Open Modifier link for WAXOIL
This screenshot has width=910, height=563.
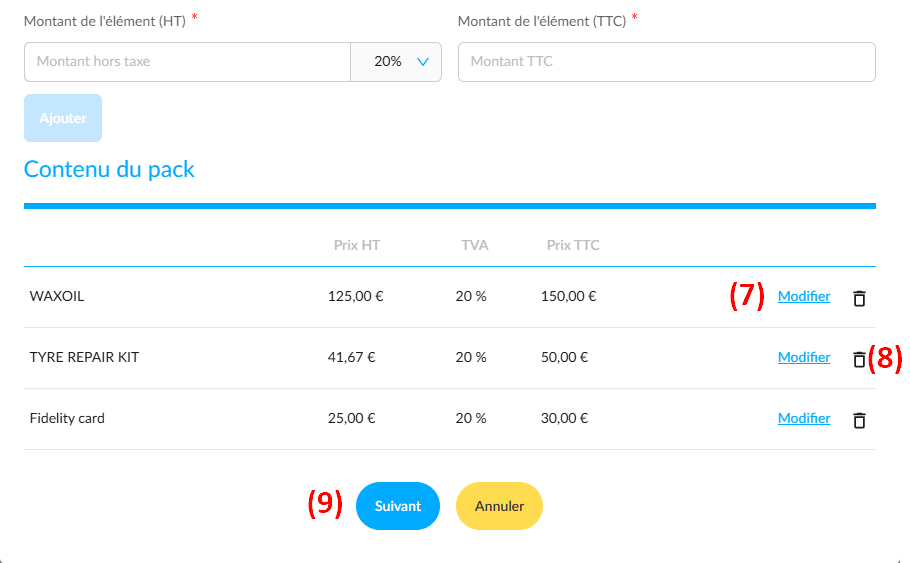click(804, 296)
